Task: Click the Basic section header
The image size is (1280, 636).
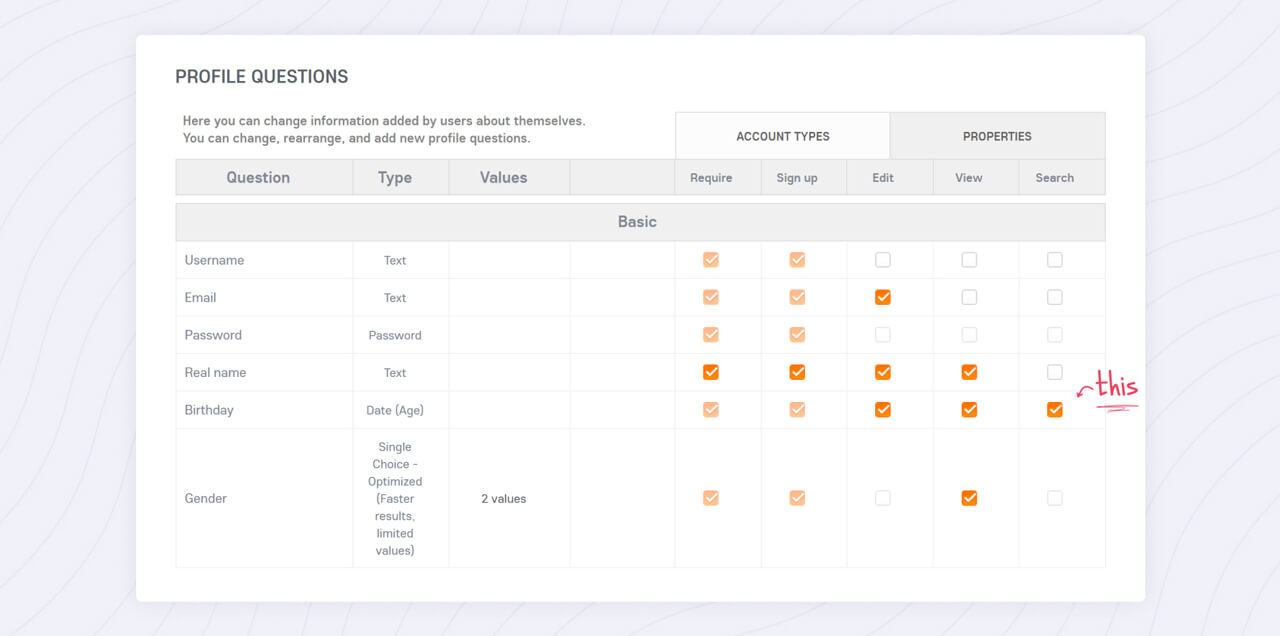Action: coord(637,221)
